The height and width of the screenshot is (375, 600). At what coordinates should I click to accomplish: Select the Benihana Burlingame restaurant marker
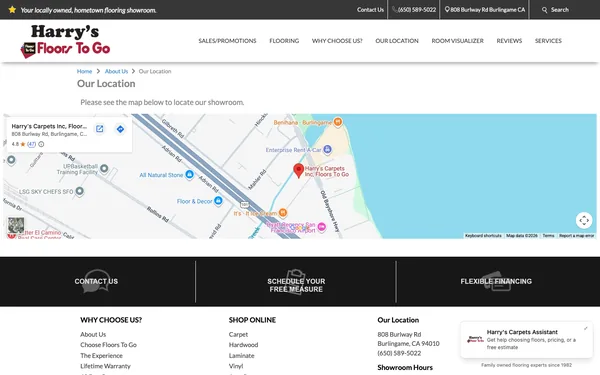click(338, 122)
